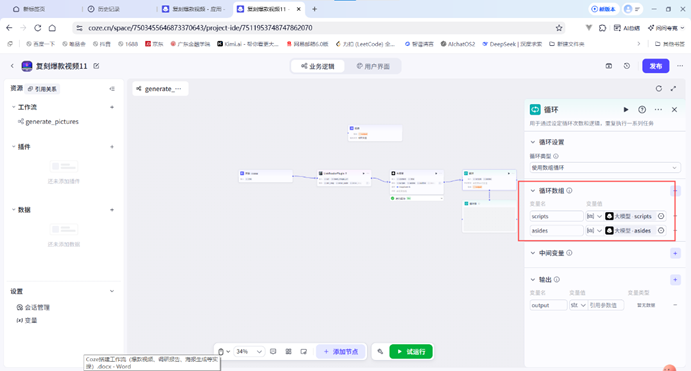Switch to the 历史记录 browser tab
This screenshot has height=371, width=691.
pos(108,9)
